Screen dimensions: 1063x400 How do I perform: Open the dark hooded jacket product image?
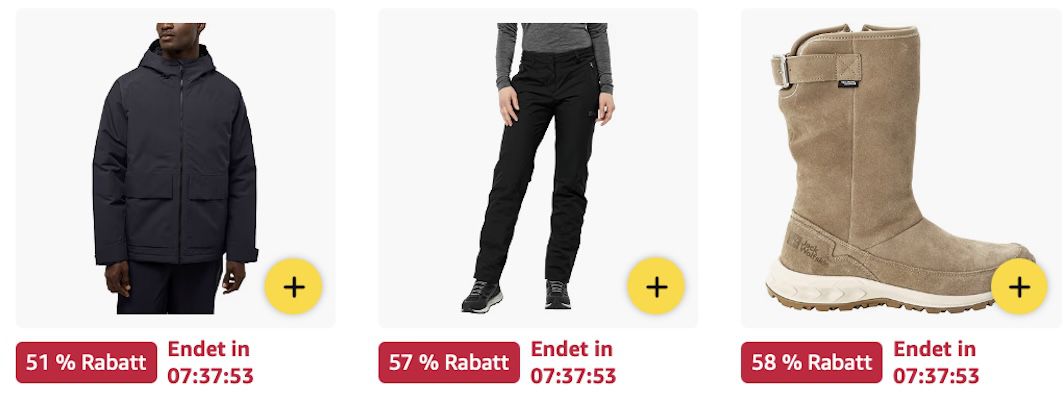[175, 168]
